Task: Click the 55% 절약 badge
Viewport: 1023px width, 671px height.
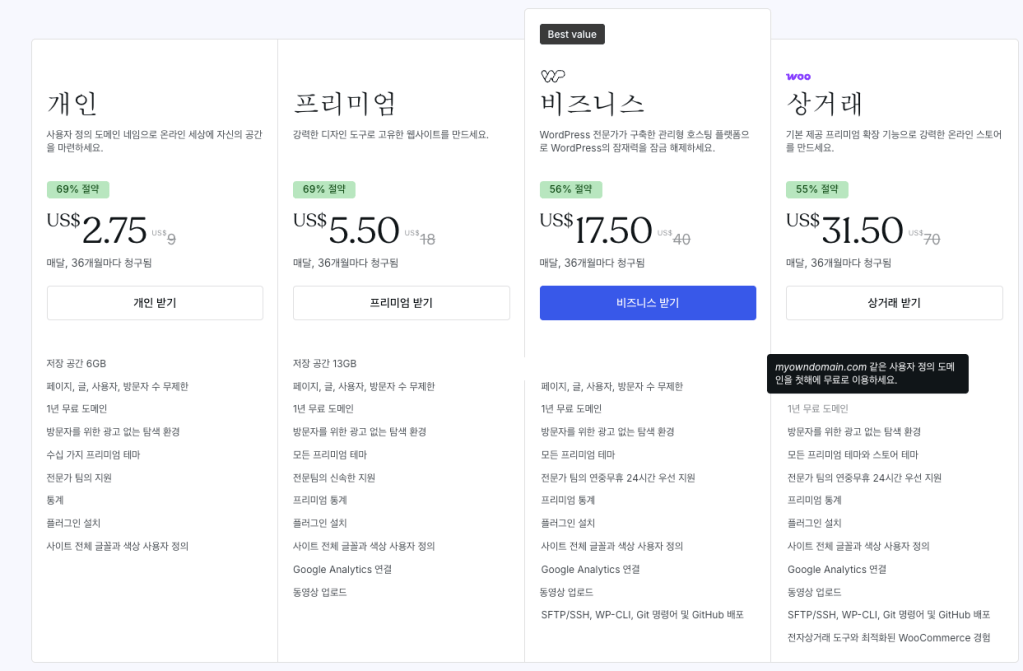Action: [x=817, y=189]
